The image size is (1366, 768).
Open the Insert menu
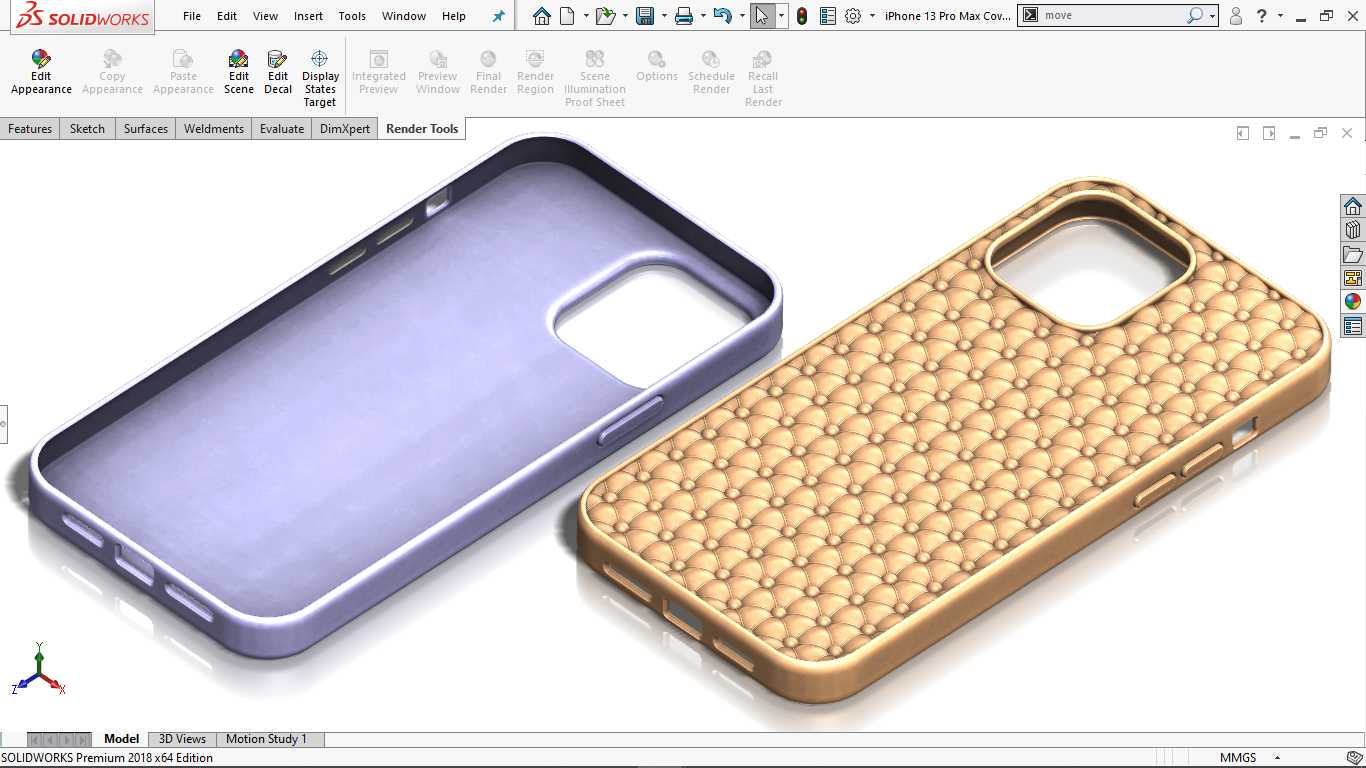pyautogui.click(x=308, y=16)
